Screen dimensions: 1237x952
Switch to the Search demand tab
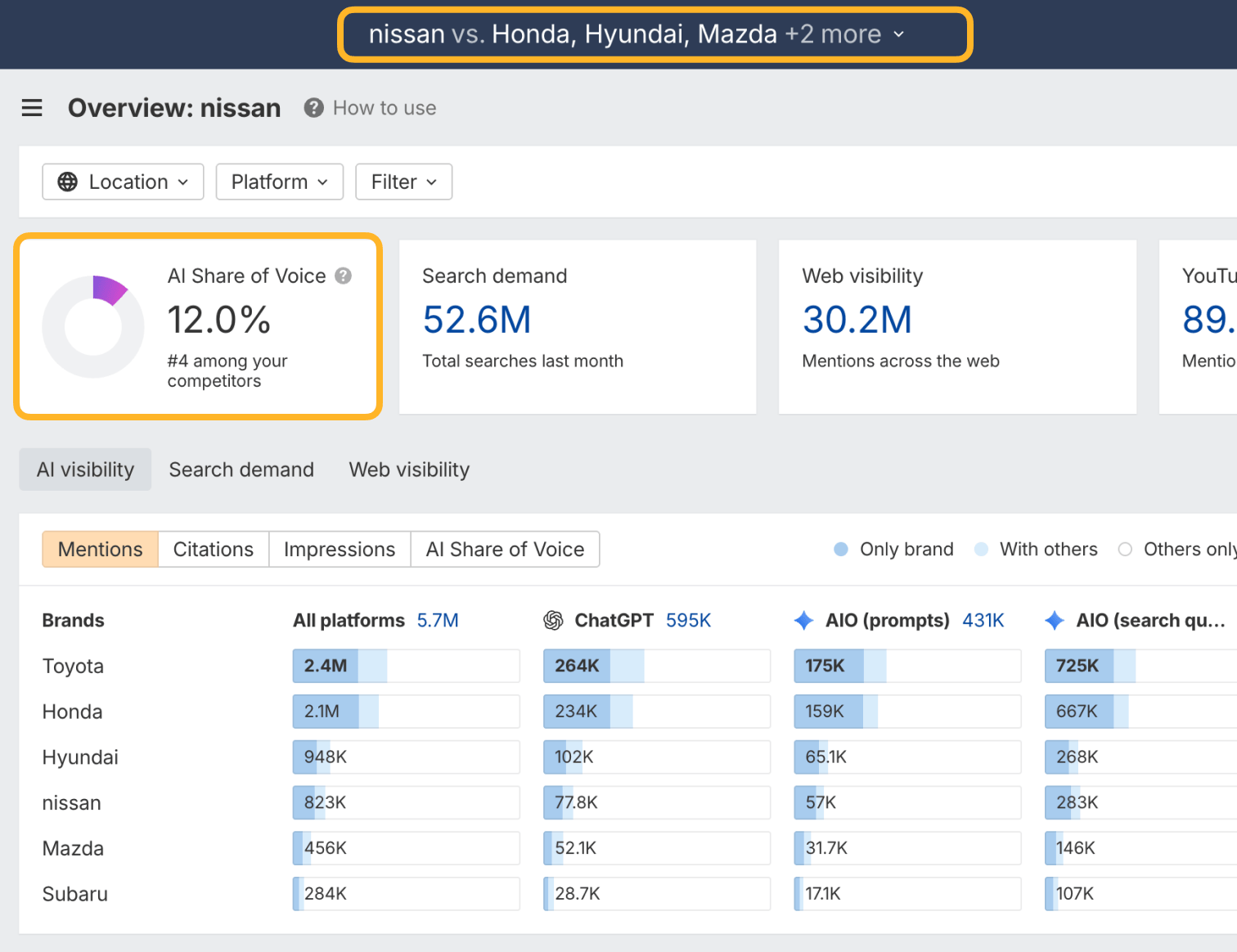click(x=241, y=469)
